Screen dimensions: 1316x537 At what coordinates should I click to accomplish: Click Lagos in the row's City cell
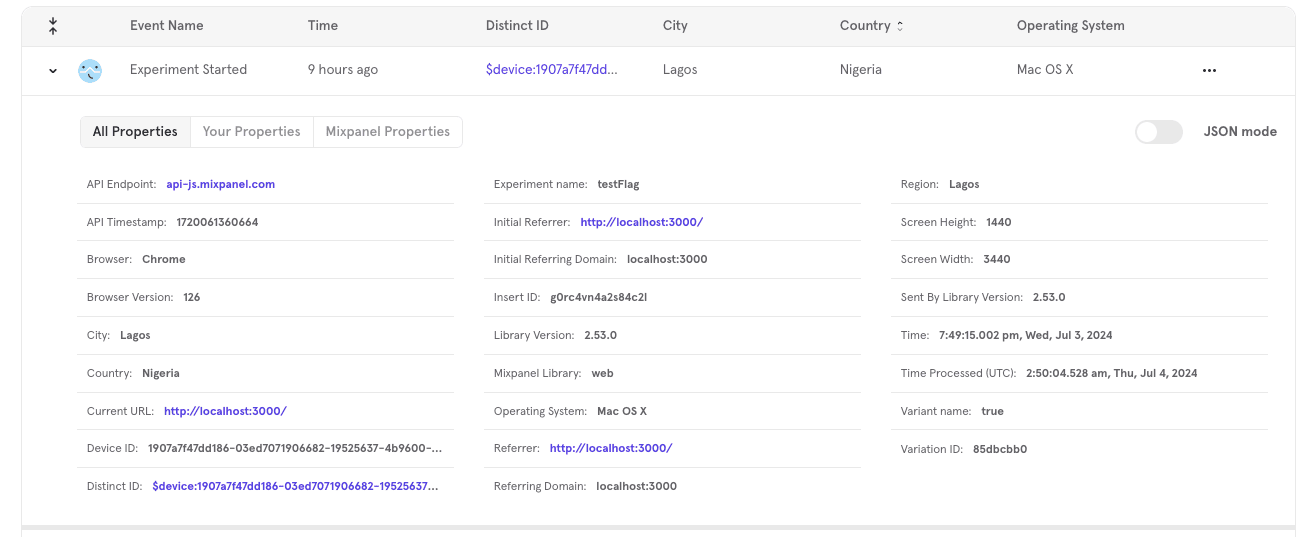(680, 70)
